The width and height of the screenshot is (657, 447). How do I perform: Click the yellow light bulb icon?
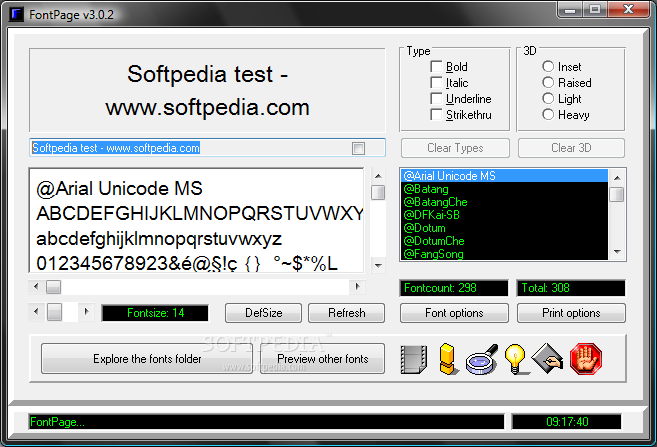(515, 359)
